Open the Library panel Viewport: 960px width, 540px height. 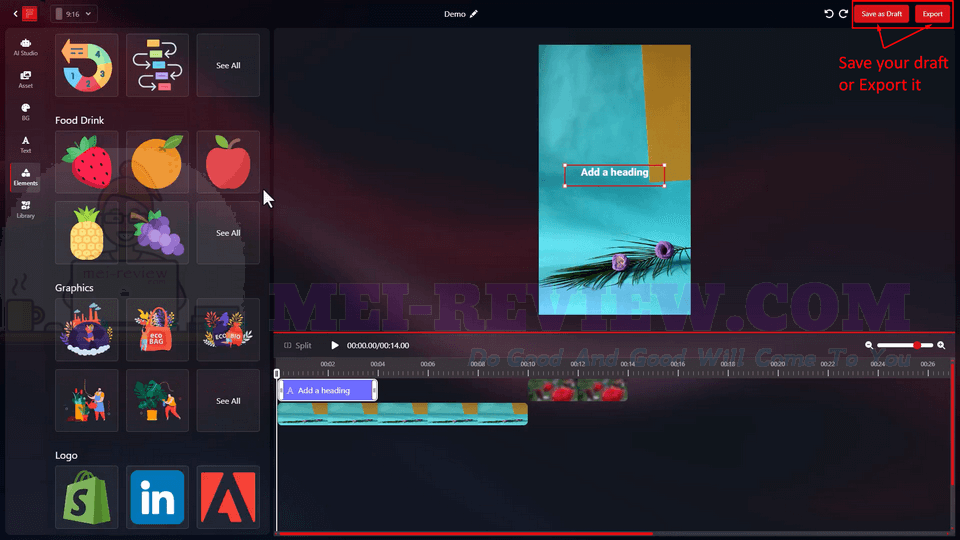tap(25, 209)
